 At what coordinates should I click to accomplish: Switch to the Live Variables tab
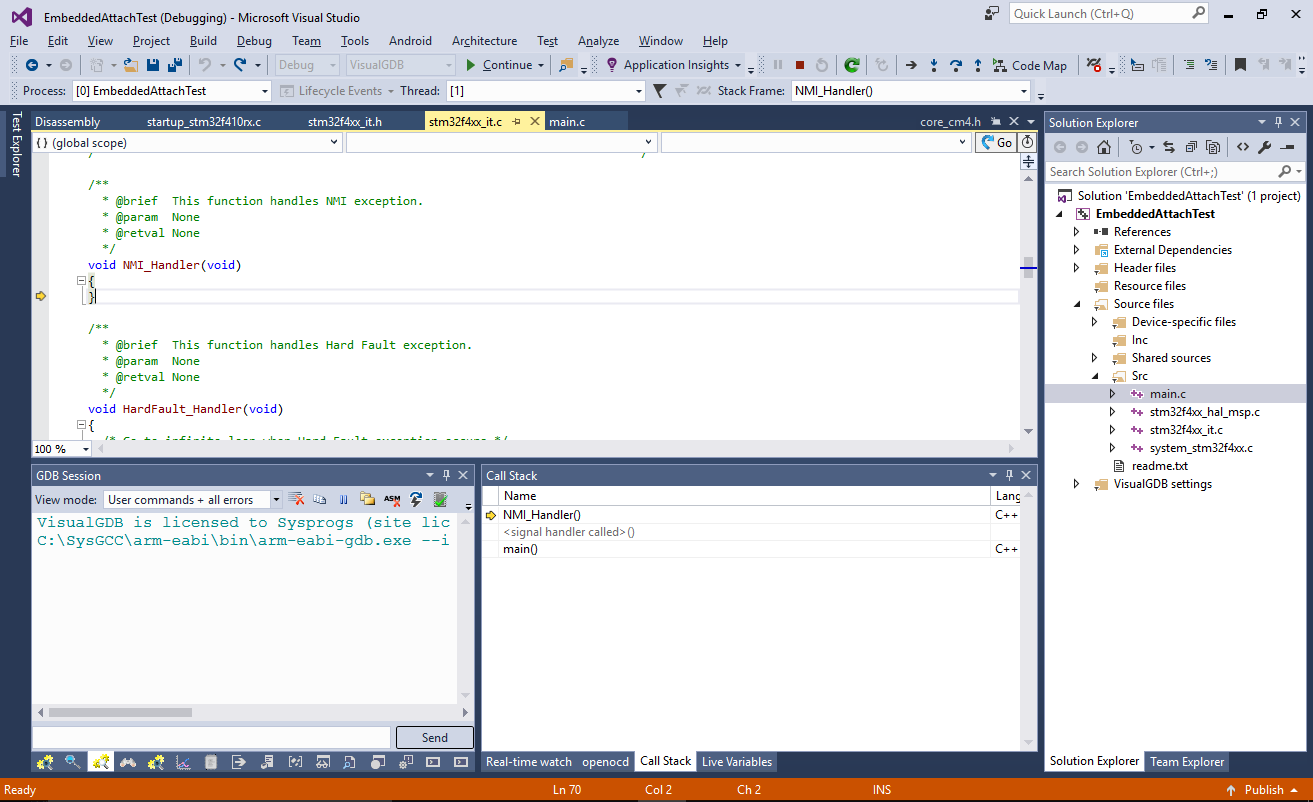click(x=736, y=762)
